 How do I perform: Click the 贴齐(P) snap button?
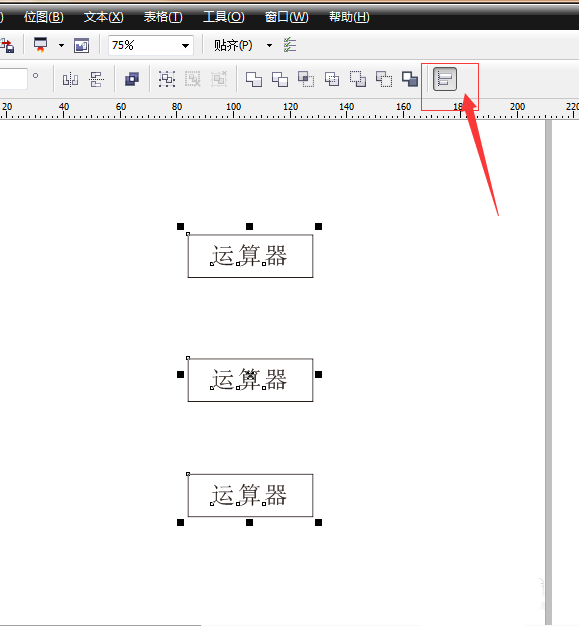coord(233,46)
